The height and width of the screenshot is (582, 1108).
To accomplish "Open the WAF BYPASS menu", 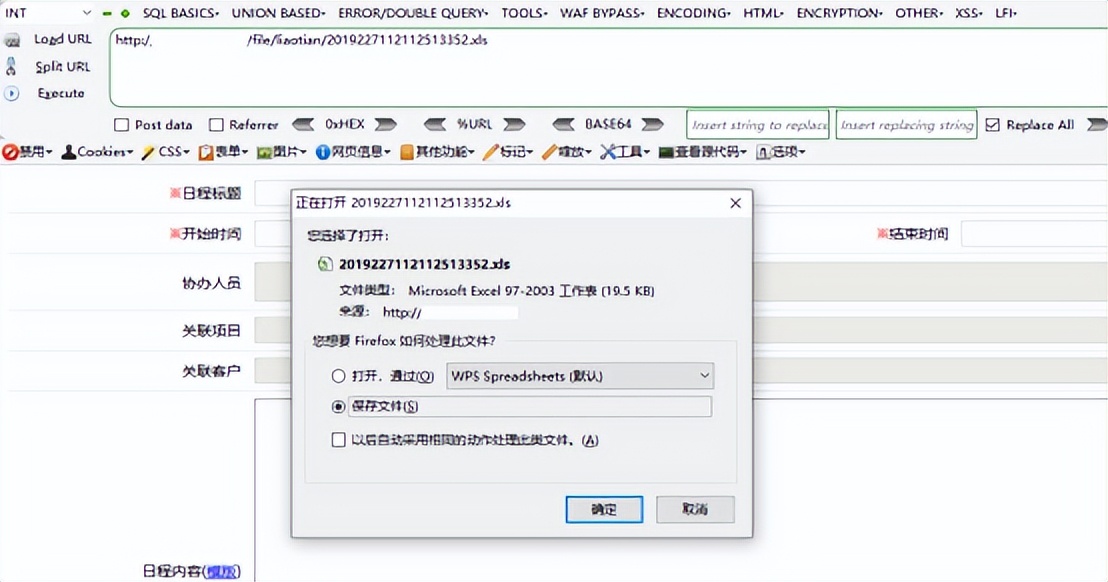I will 602,13.
